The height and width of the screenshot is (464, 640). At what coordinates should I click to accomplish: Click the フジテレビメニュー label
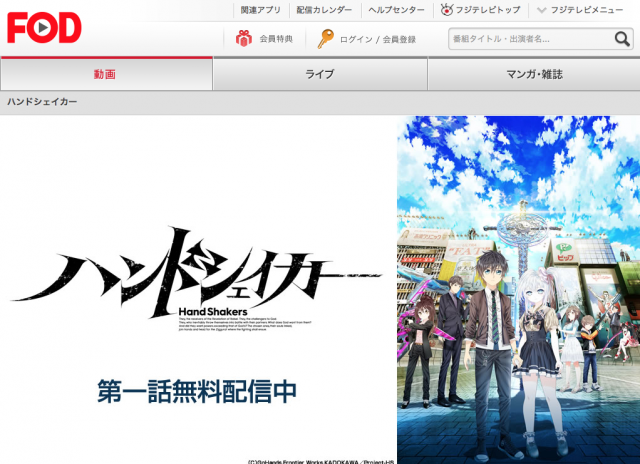(587, 10)
